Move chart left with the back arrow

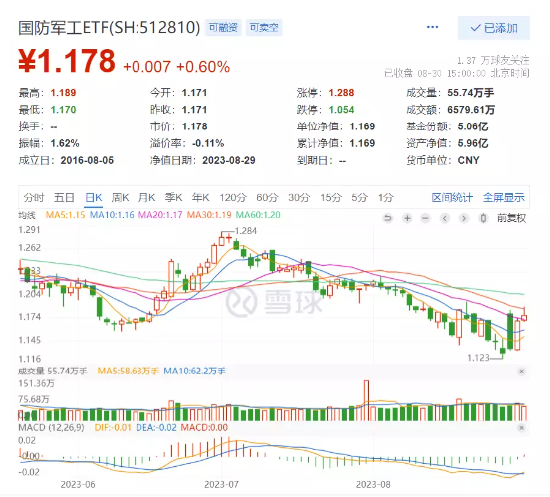(445, 219)
